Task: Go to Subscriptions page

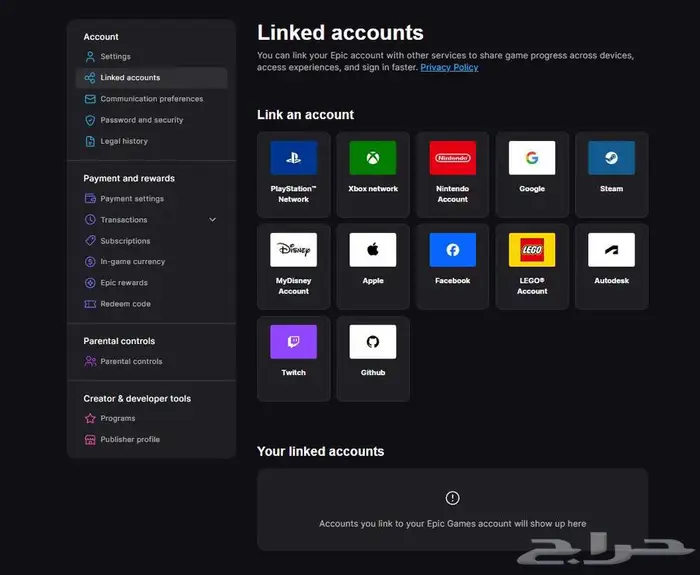Action: [x=151, y=241]
